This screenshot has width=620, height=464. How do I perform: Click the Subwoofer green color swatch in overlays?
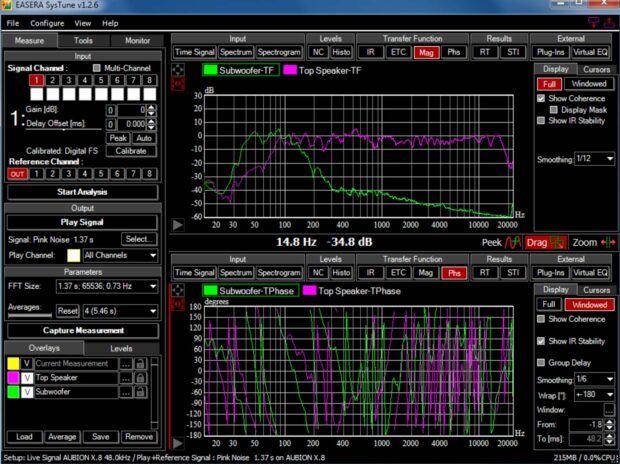[x=13, y=392]
